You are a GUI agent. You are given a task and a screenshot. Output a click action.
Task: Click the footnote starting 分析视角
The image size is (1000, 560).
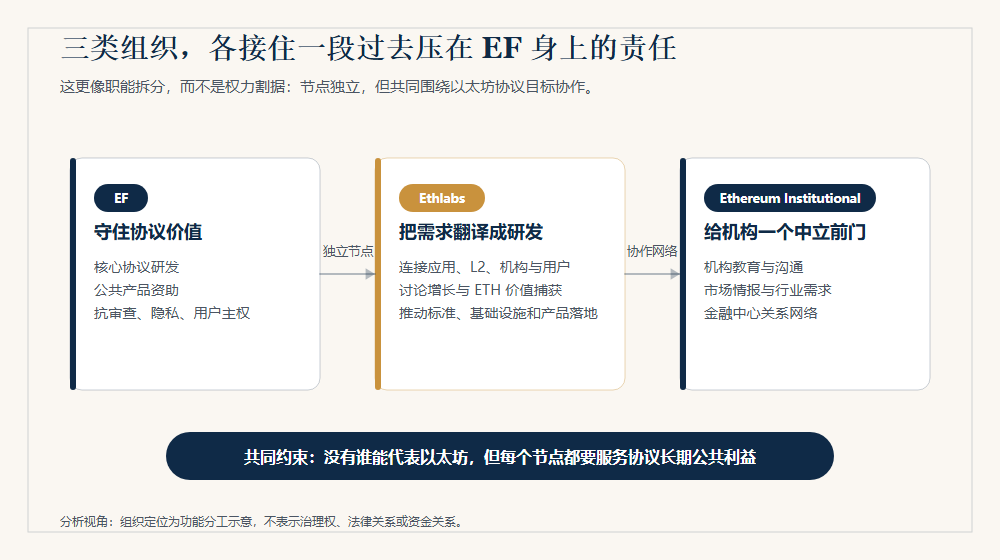pyautogui.click(x=261, y=522)
